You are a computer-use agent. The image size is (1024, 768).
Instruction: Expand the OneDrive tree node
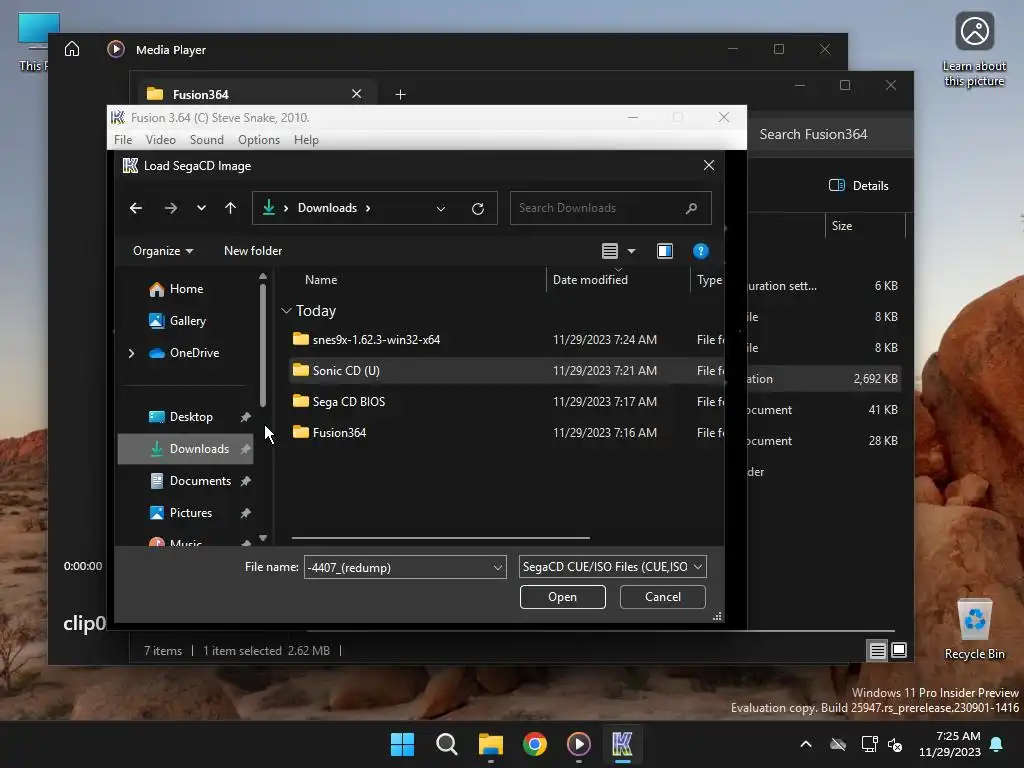click(x=131, y=353)
